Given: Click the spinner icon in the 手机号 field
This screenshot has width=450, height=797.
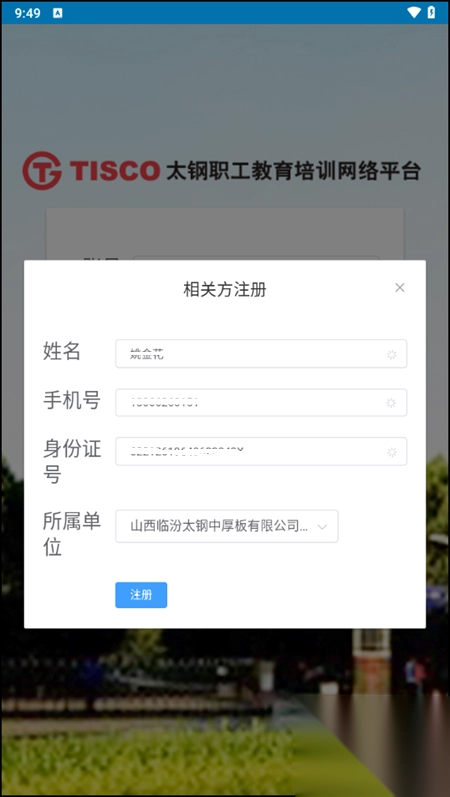Looking at the screenshot, I should pos(392,403).
